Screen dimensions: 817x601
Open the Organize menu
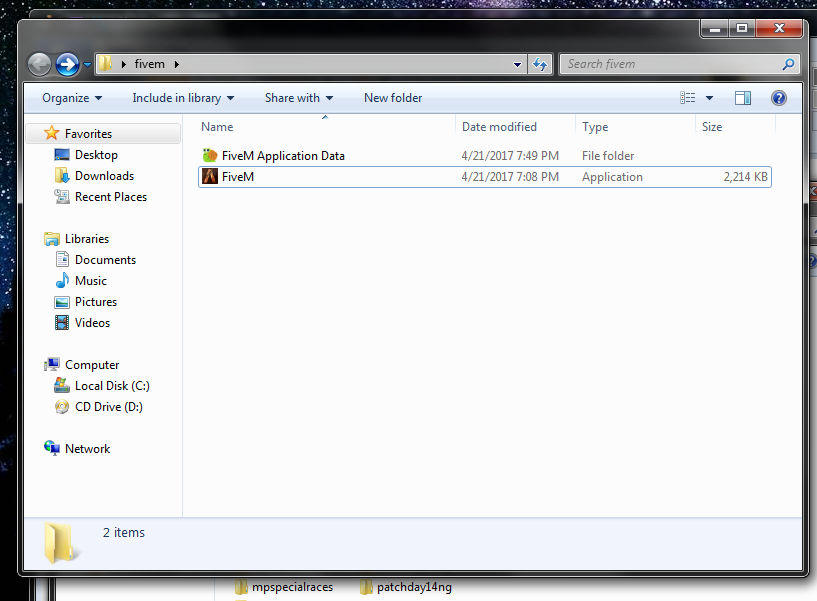72,98
